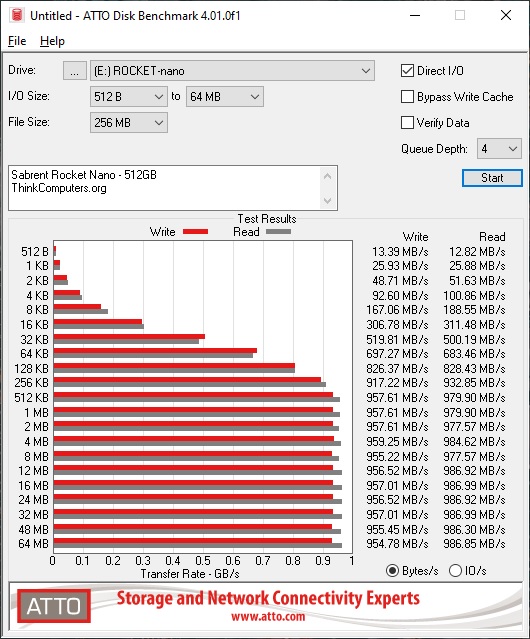Click description box scroll down arrow
Viewport: 530px width, 639px height.
pyautogui.click(x=328, y=200)
